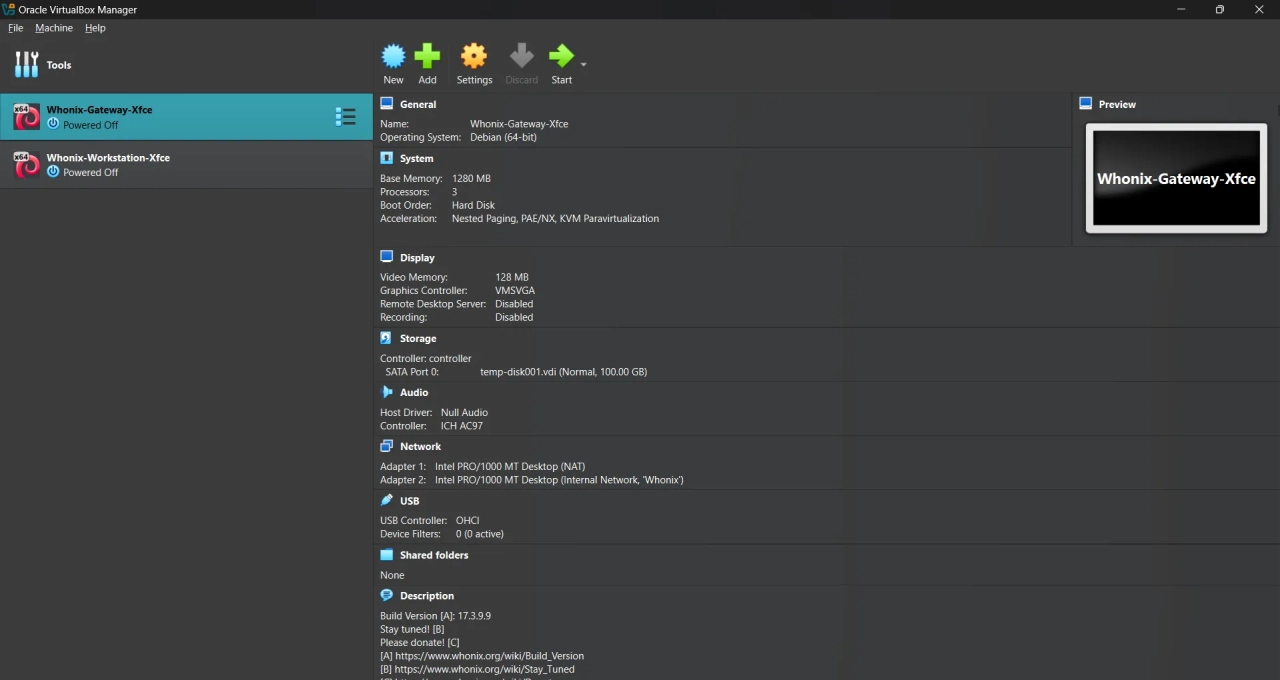Open Whonix-Gateway-Xfce machine tools menu icon
The width and height of the screenshot is (1280, 680).
tap(345, 117)
